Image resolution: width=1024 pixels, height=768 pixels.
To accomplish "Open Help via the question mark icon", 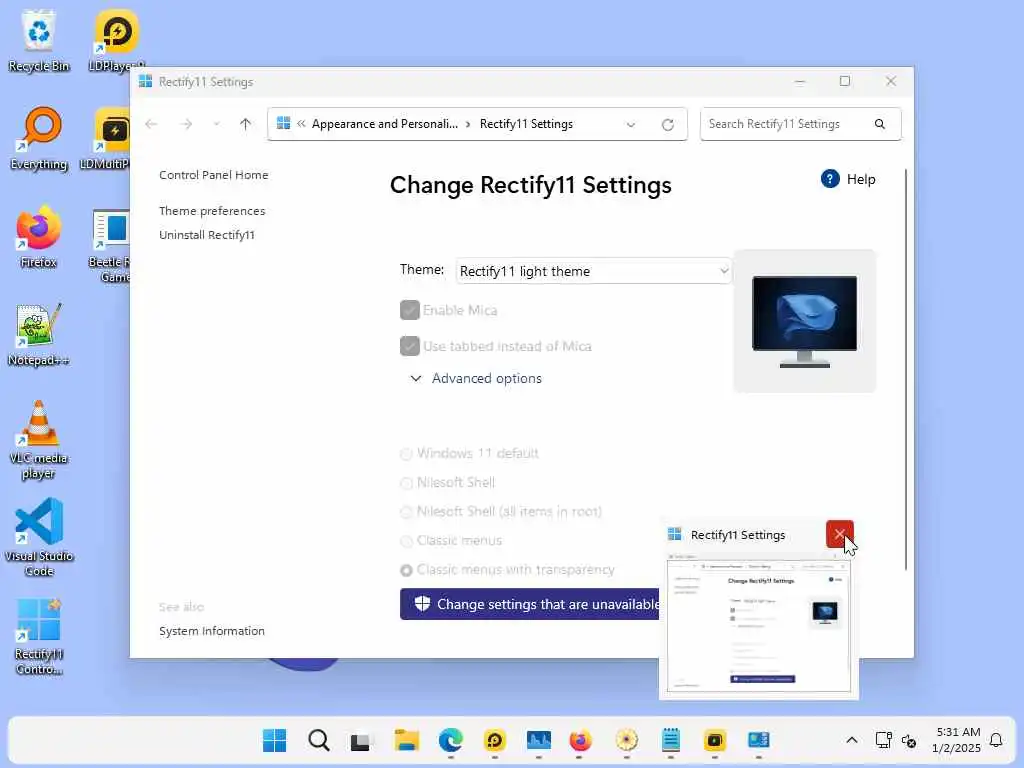I will click(x=830, y=179).
